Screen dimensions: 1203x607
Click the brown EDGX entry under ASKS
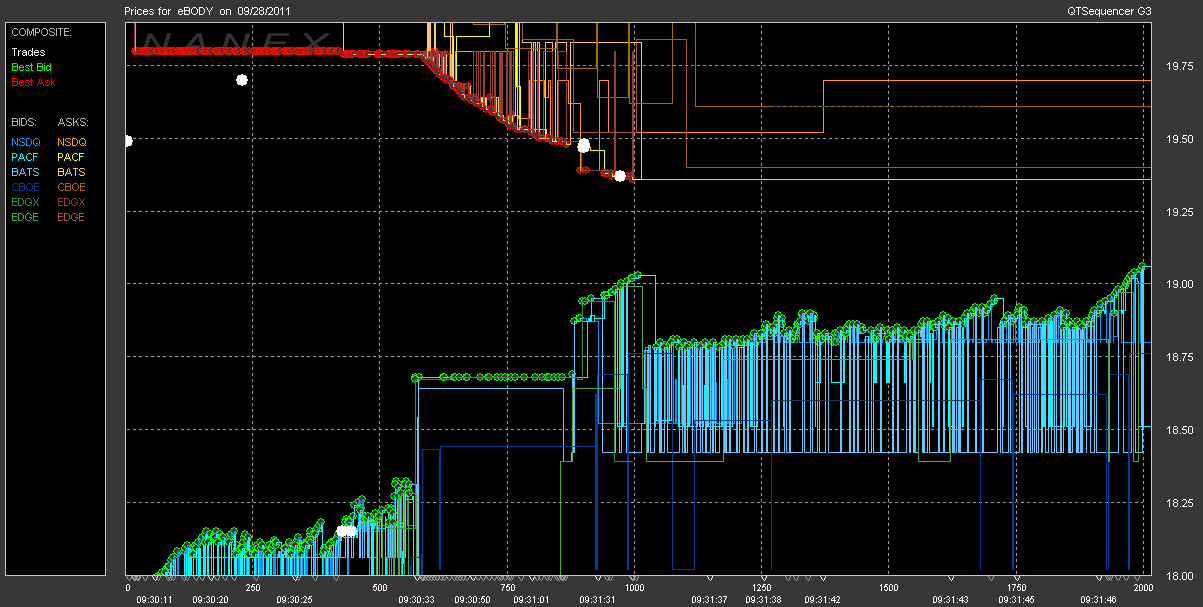[72, 202]
